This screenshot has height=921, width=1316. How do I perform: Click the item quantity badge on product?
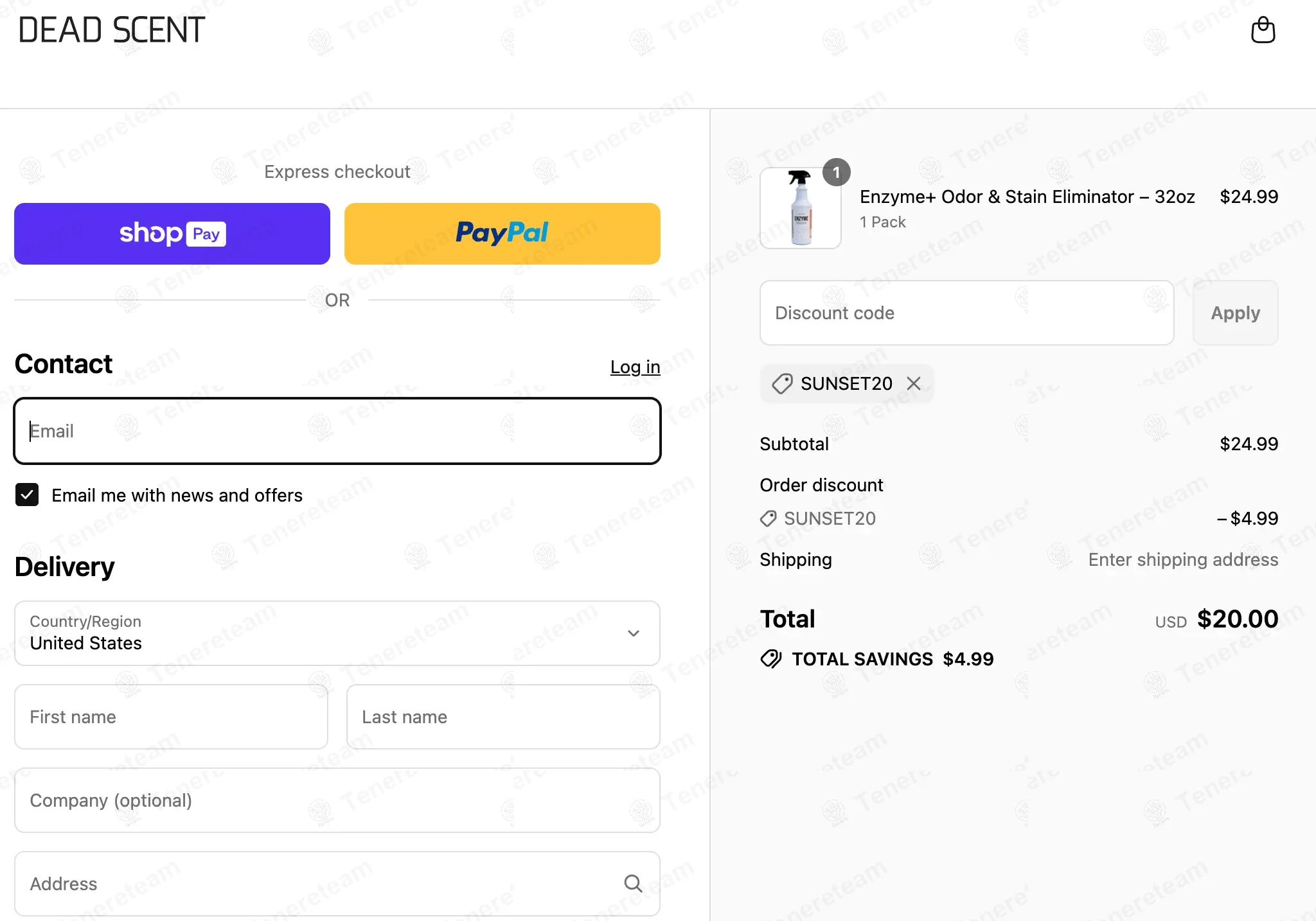pos(837,172)
